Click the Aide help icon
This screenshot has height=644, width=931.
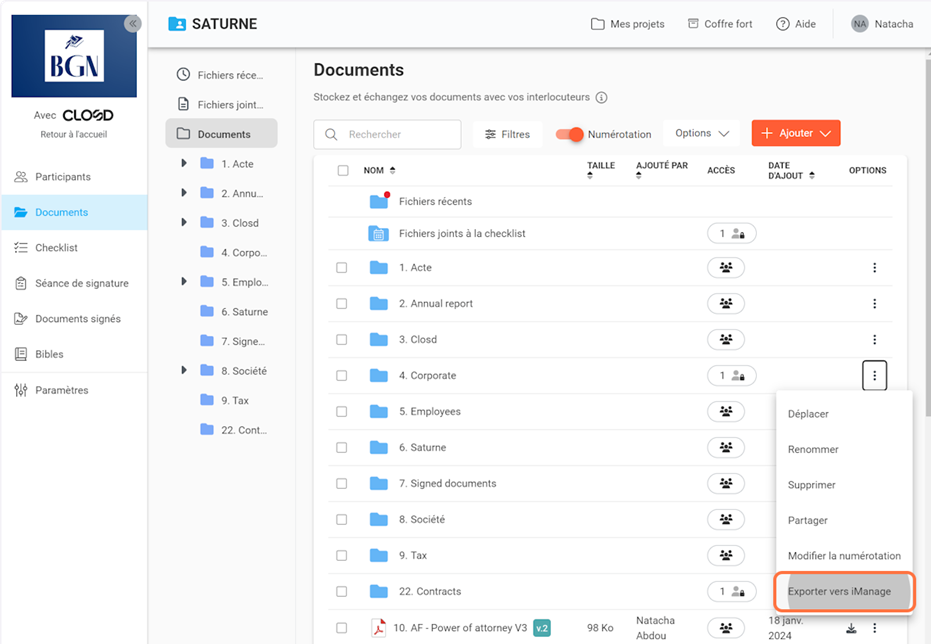pos(784,24)
